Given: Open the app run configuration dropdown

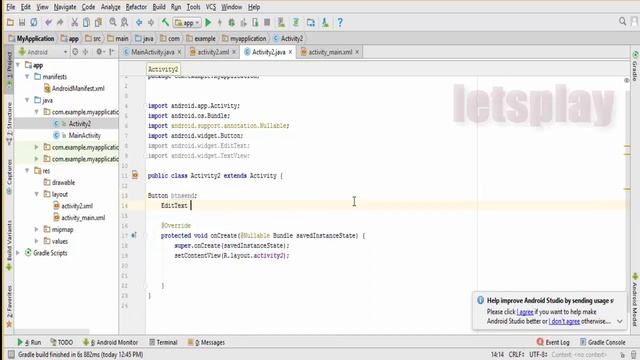Looking at the screenshot, I should 187,23.
